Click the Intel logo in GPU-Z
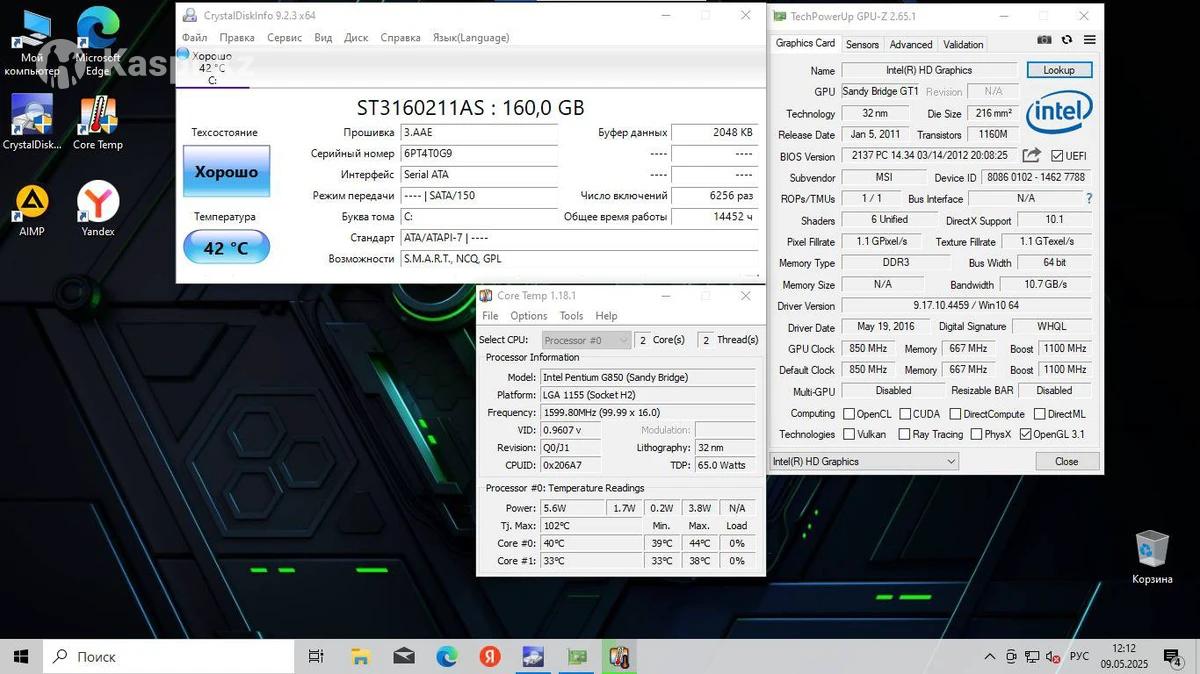Viewport: 1200px width, 674px height. click(1058, 112)
